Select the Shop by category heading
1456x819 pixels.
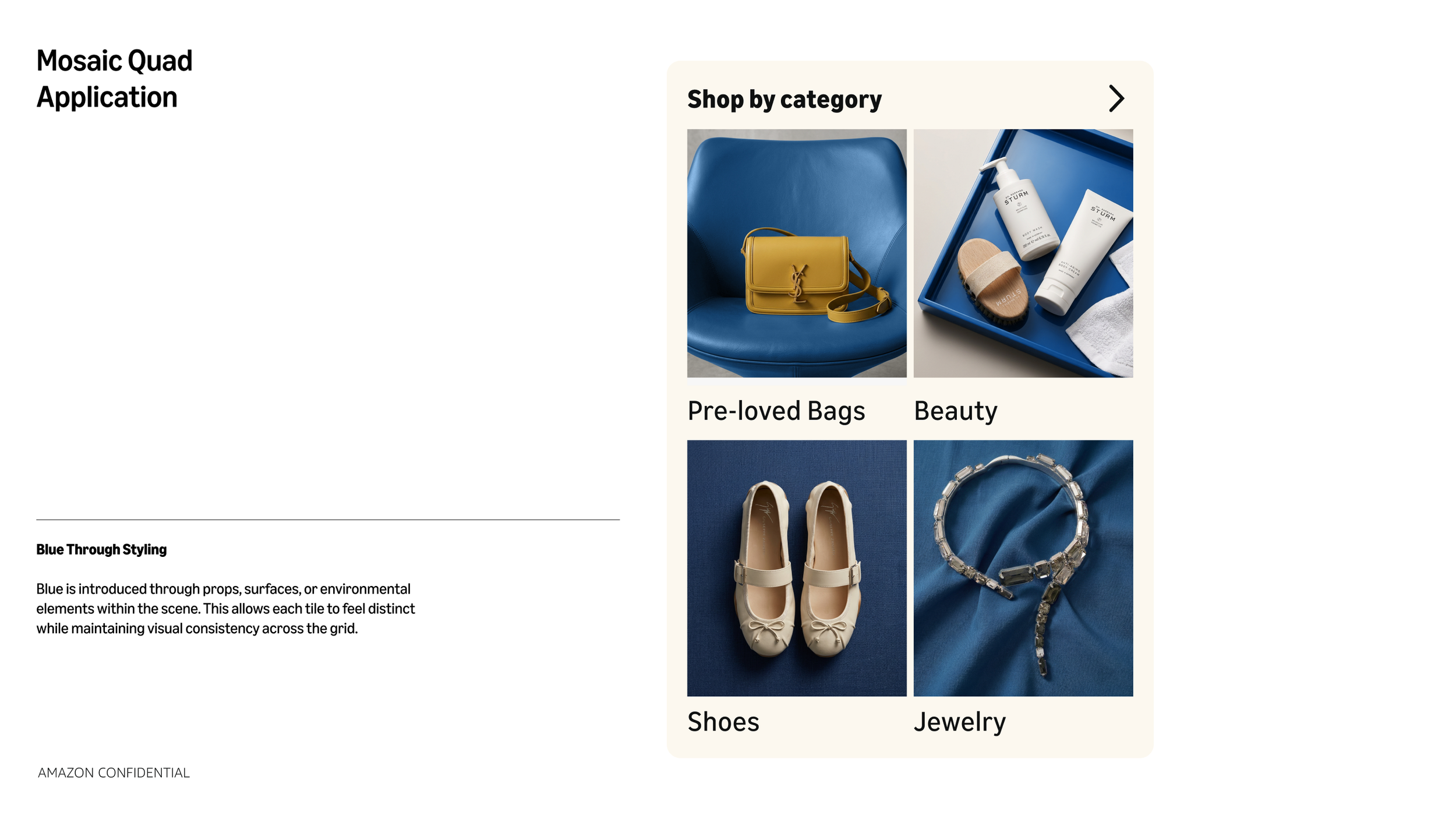[784, 100]
